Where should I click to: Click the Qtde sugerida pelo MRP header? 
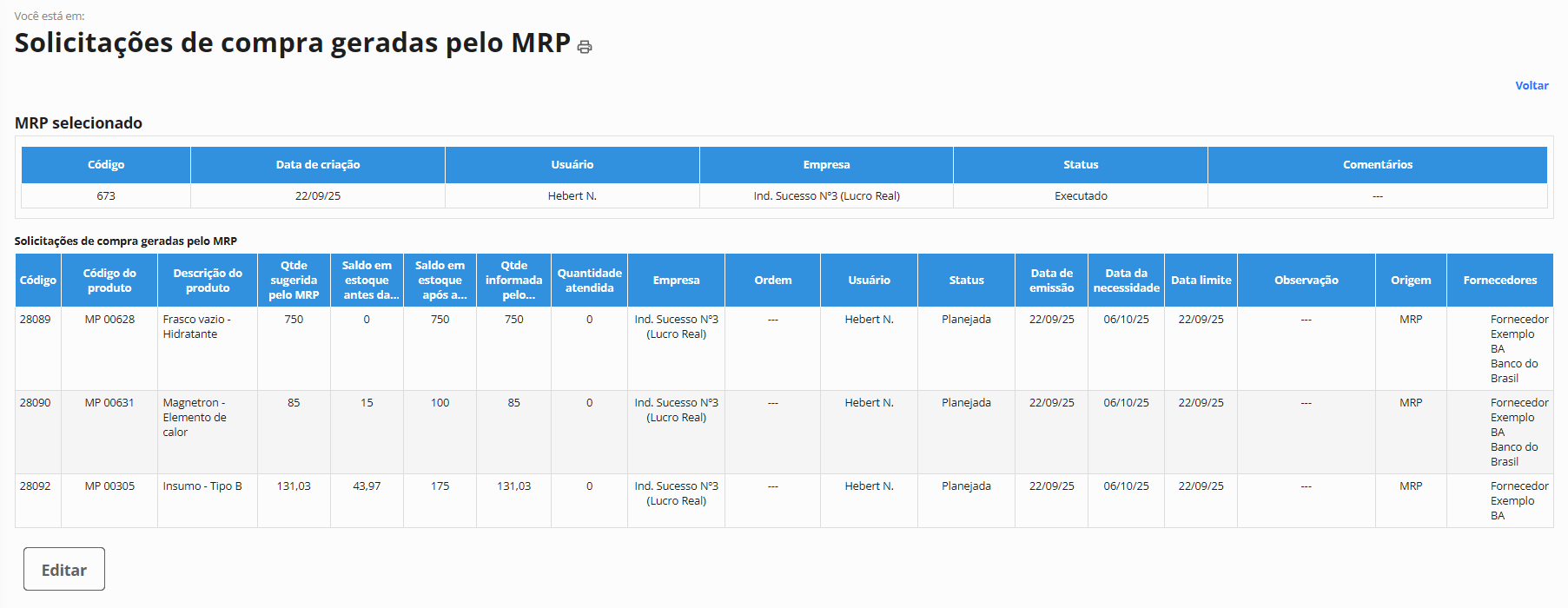(x=294, y=280)
